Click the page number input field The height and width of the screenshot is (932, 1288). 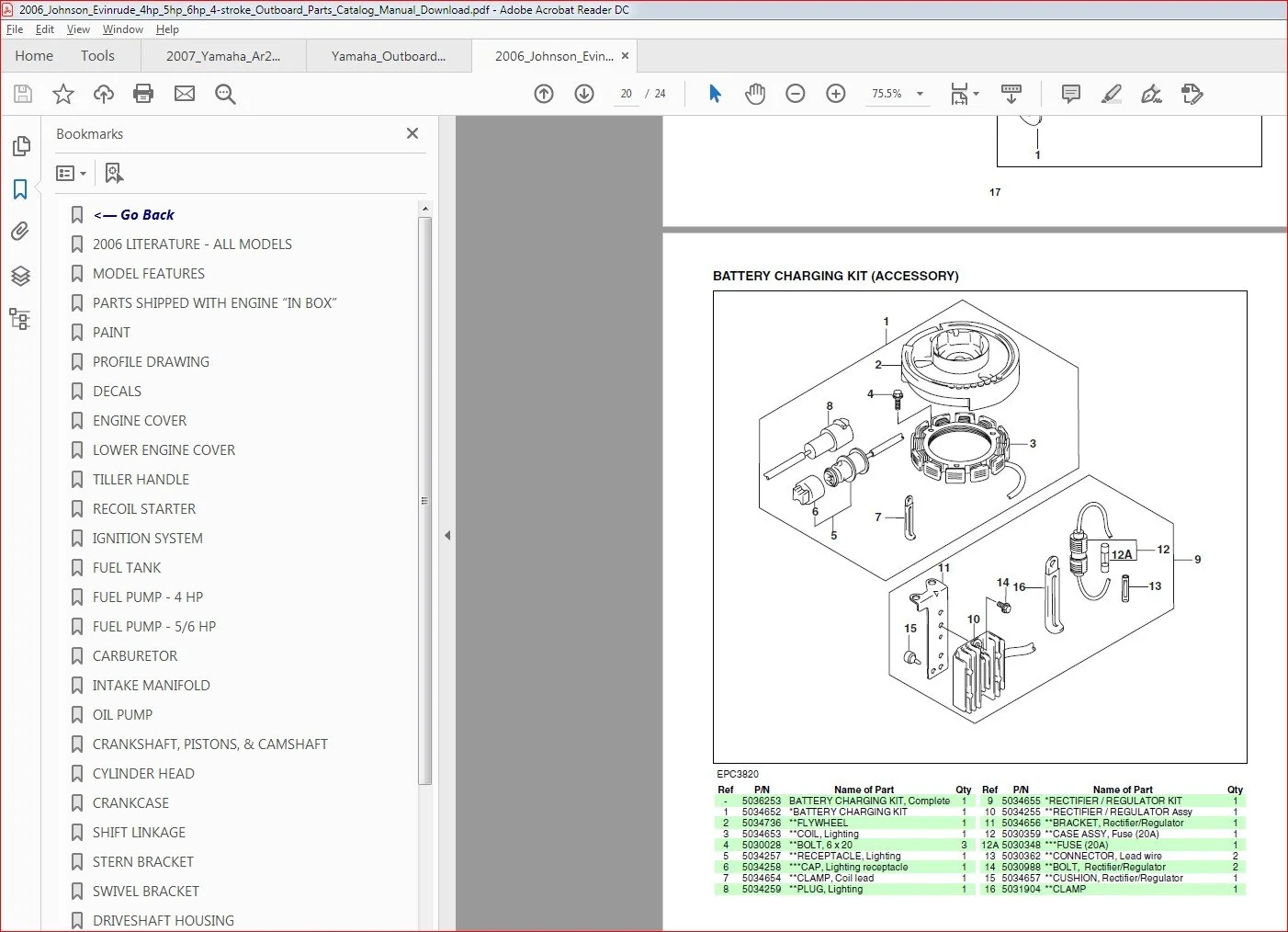[627, 94]
